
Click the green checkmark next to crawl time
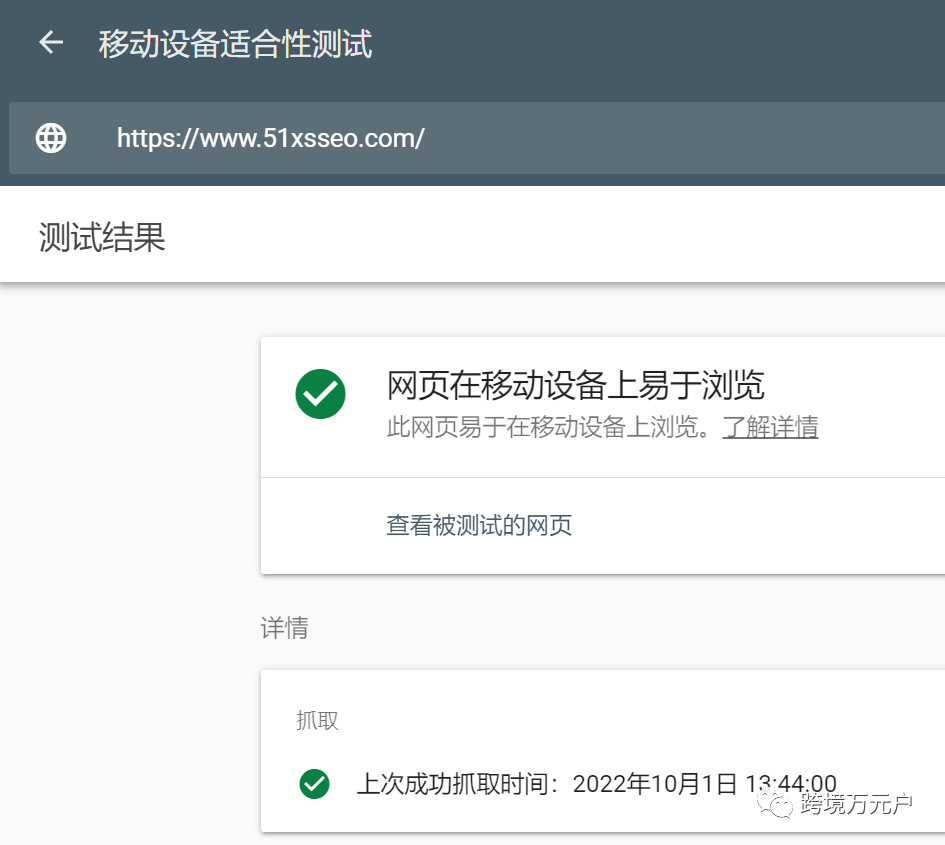coord(314,784)
